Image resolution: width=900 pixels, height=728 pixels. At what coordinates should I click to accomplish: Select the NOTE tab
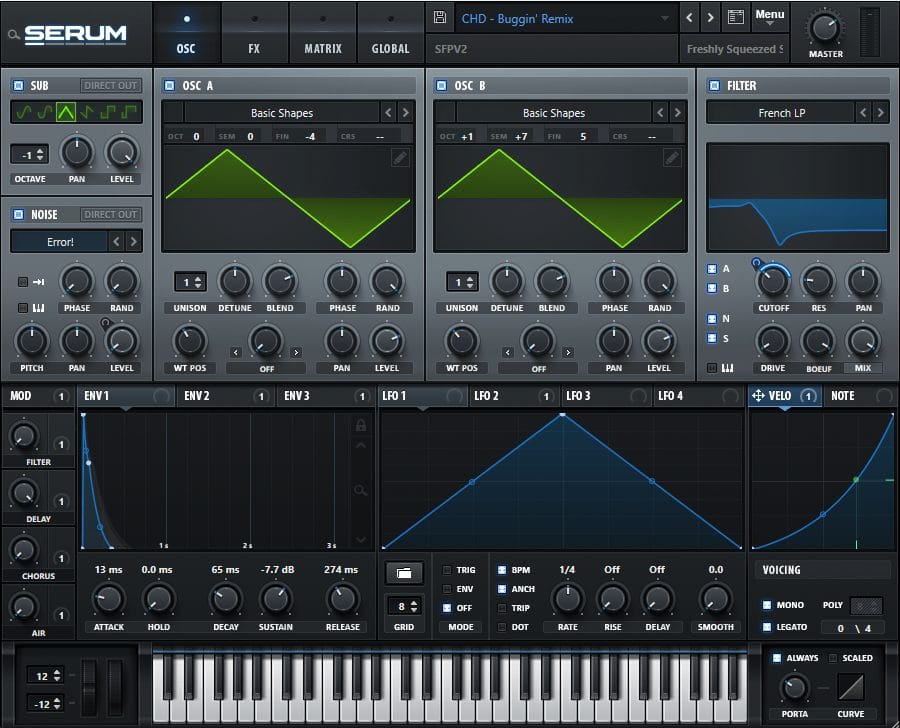(x=859, y=396)
